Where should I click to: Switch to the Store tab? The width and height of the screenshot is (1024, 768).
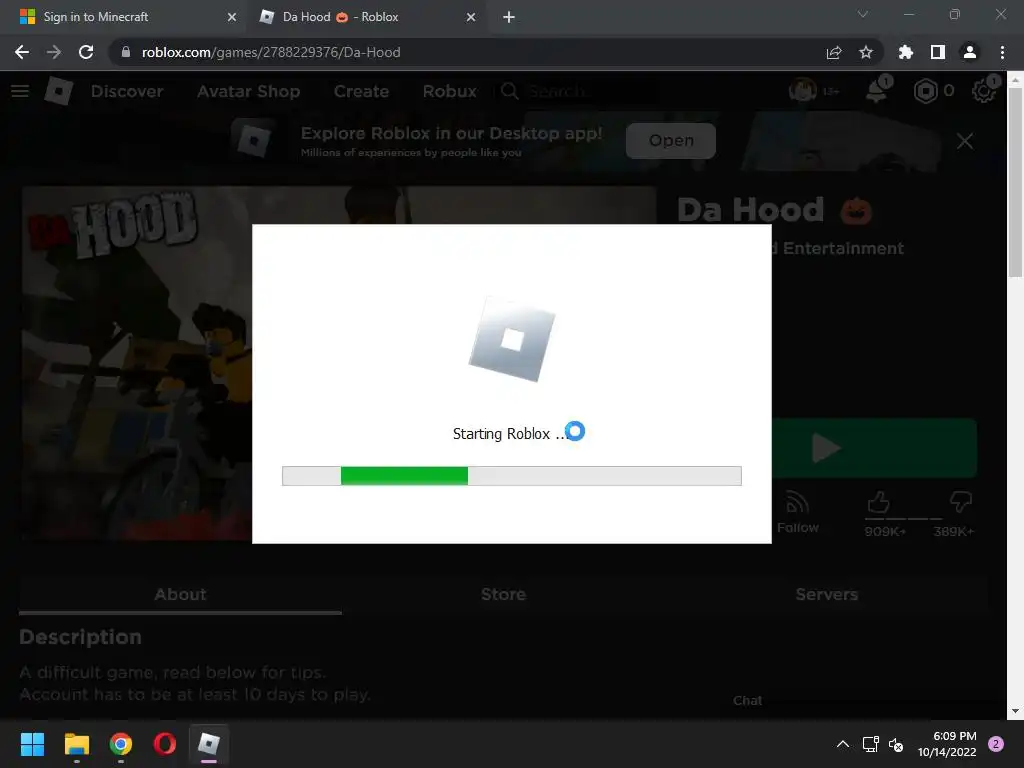(x=504, y=594)
